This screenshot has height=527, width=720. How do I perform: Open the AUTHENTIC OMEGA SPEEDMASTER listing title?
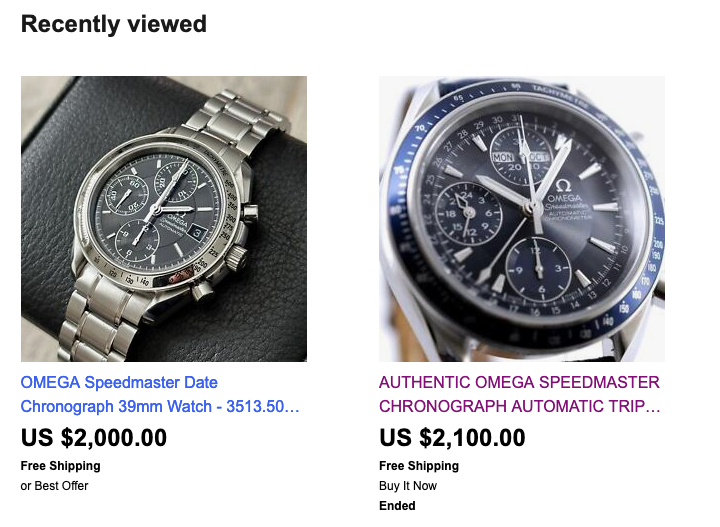(x=519, y=382)
